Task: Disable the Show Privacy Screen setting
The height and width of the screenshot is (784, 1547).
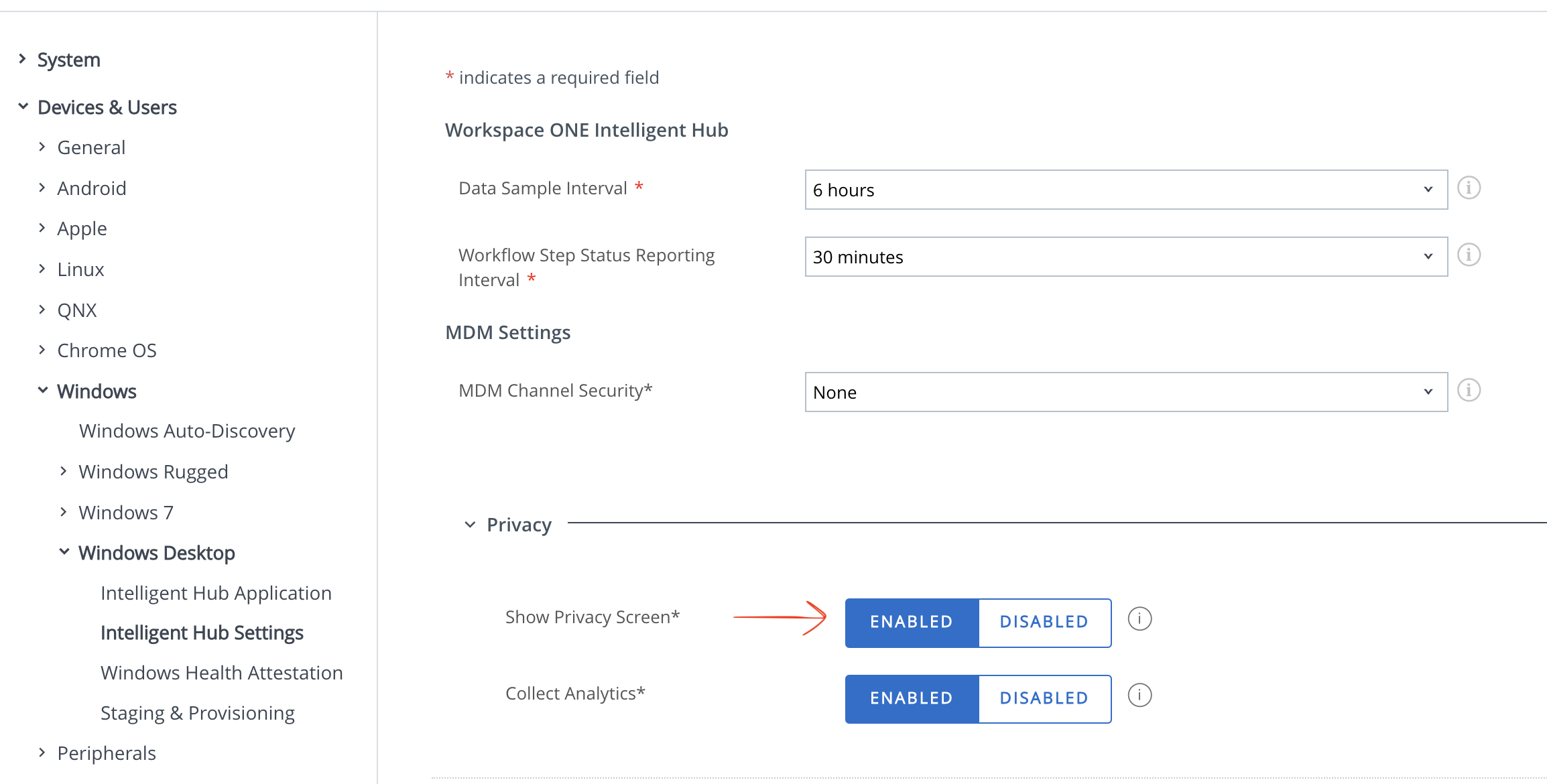Action: tap(1043, 622)
